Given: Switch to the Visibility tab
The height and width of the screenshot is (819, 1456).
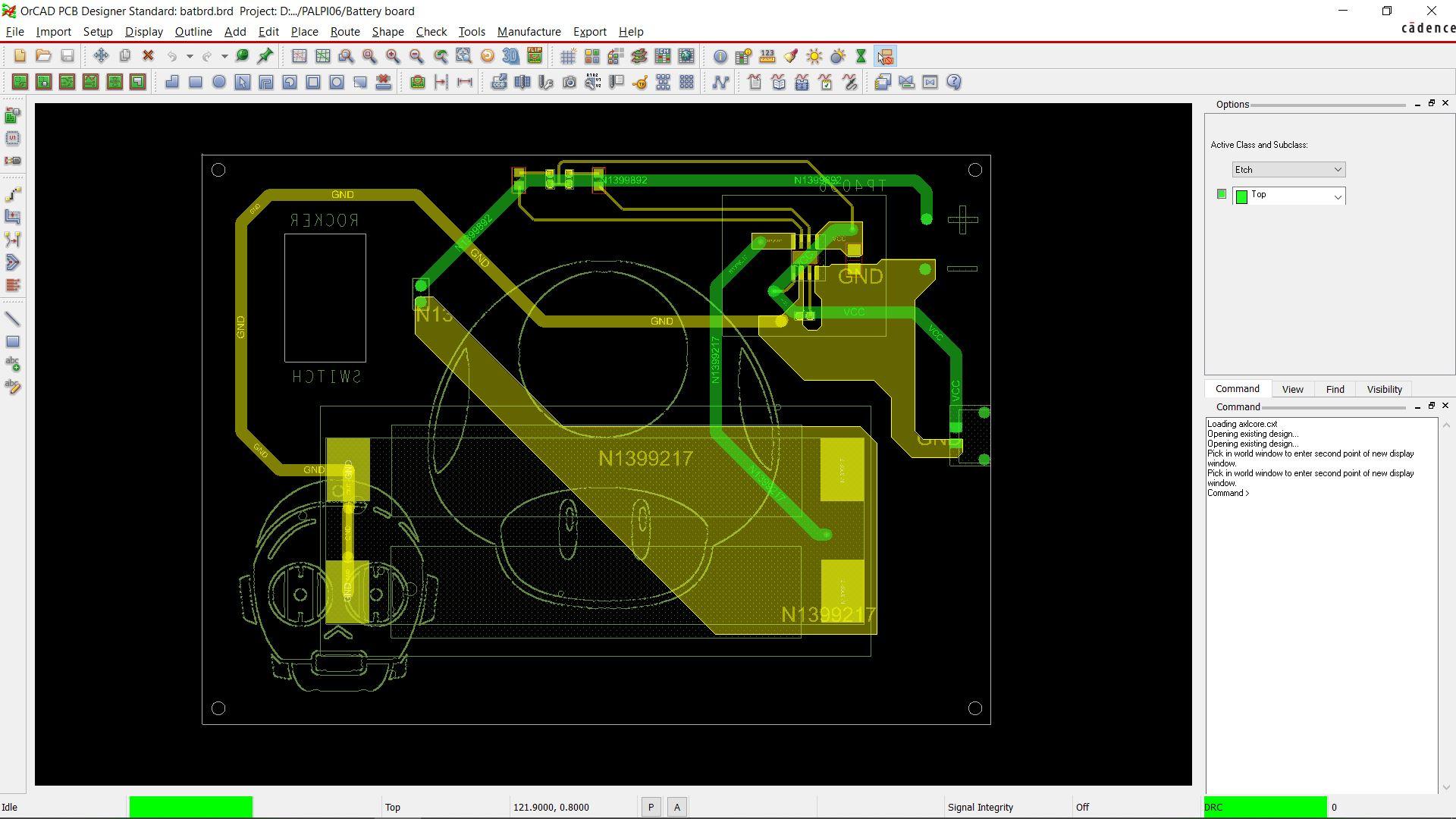Looking at the screenshot, I should [1384, 389].
